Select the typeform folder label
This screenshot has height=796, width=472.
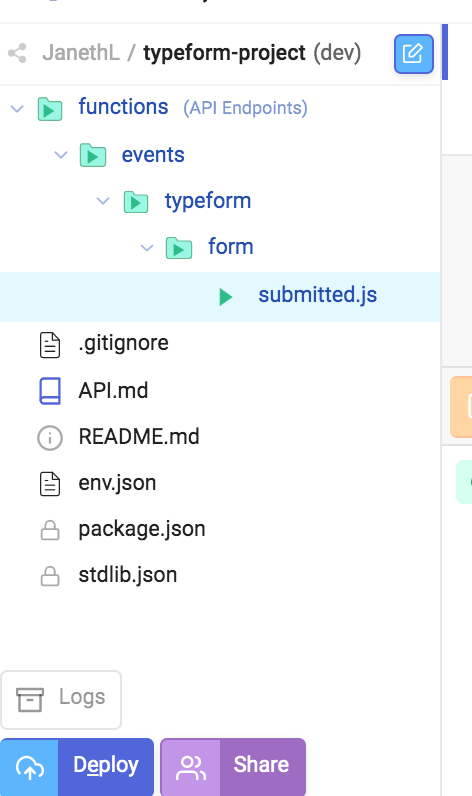(x=208, y=202)
